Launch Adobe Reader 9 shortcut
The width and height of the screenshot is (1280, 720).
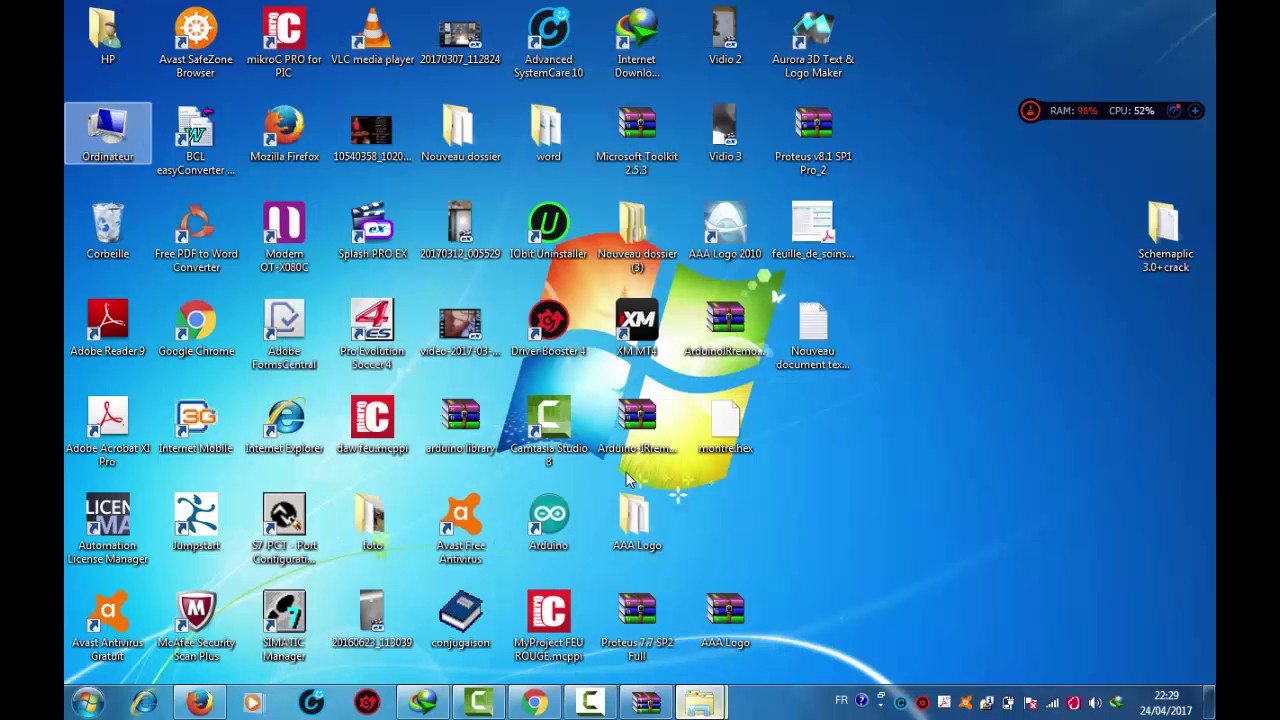(x=107, y=328)
